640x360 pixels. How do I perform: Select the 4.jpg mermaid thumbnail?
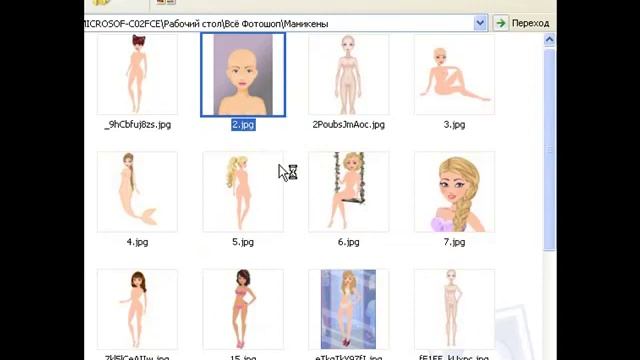[137, 192]
